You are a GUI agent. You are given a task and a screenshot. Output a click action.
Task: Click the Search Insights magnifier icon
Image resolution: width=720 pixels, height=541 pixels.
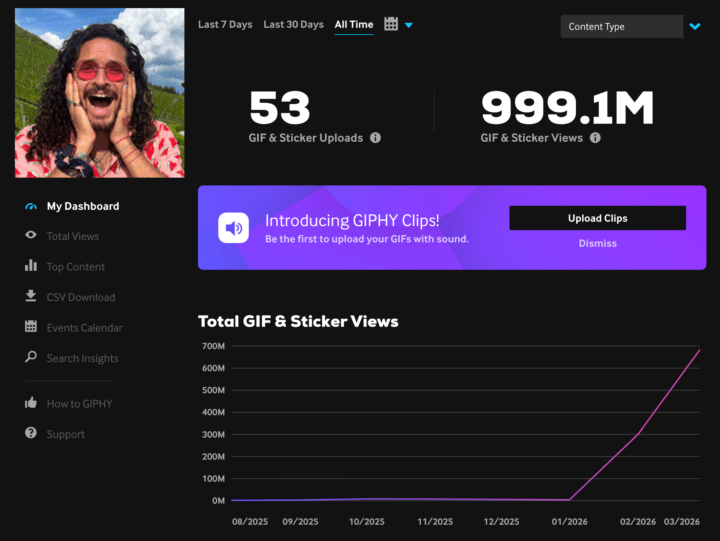click(x=31, y=357)
